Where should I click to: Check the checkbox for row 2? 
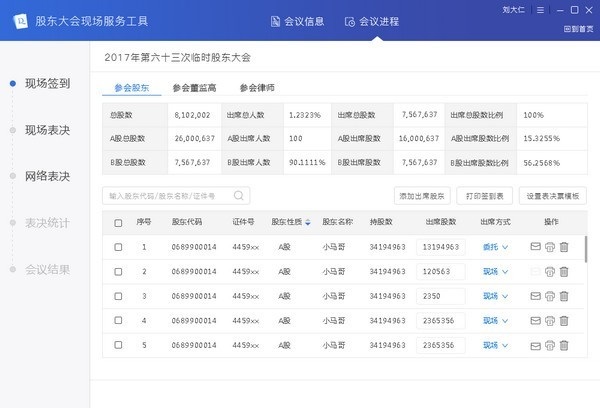pyautogui.click(x=118, y=272)
